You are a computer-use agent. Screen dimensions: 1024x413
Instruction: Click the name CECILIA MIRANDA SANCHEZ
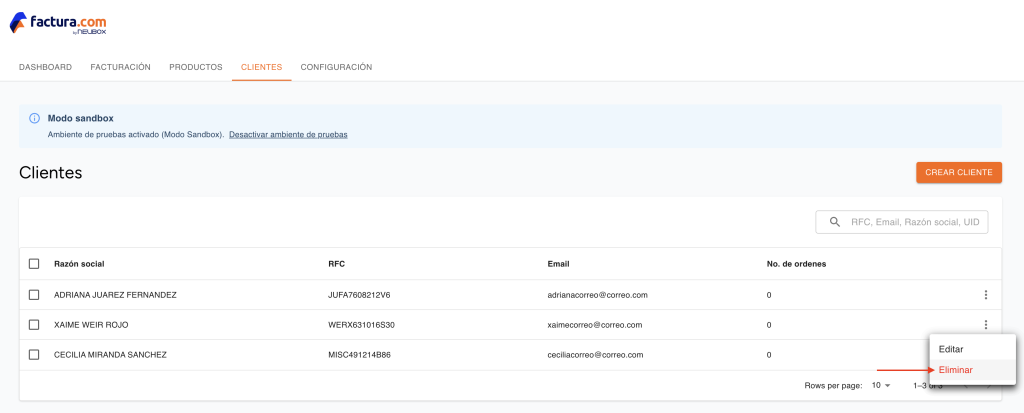pyautogui.click(x=110, y=355)
